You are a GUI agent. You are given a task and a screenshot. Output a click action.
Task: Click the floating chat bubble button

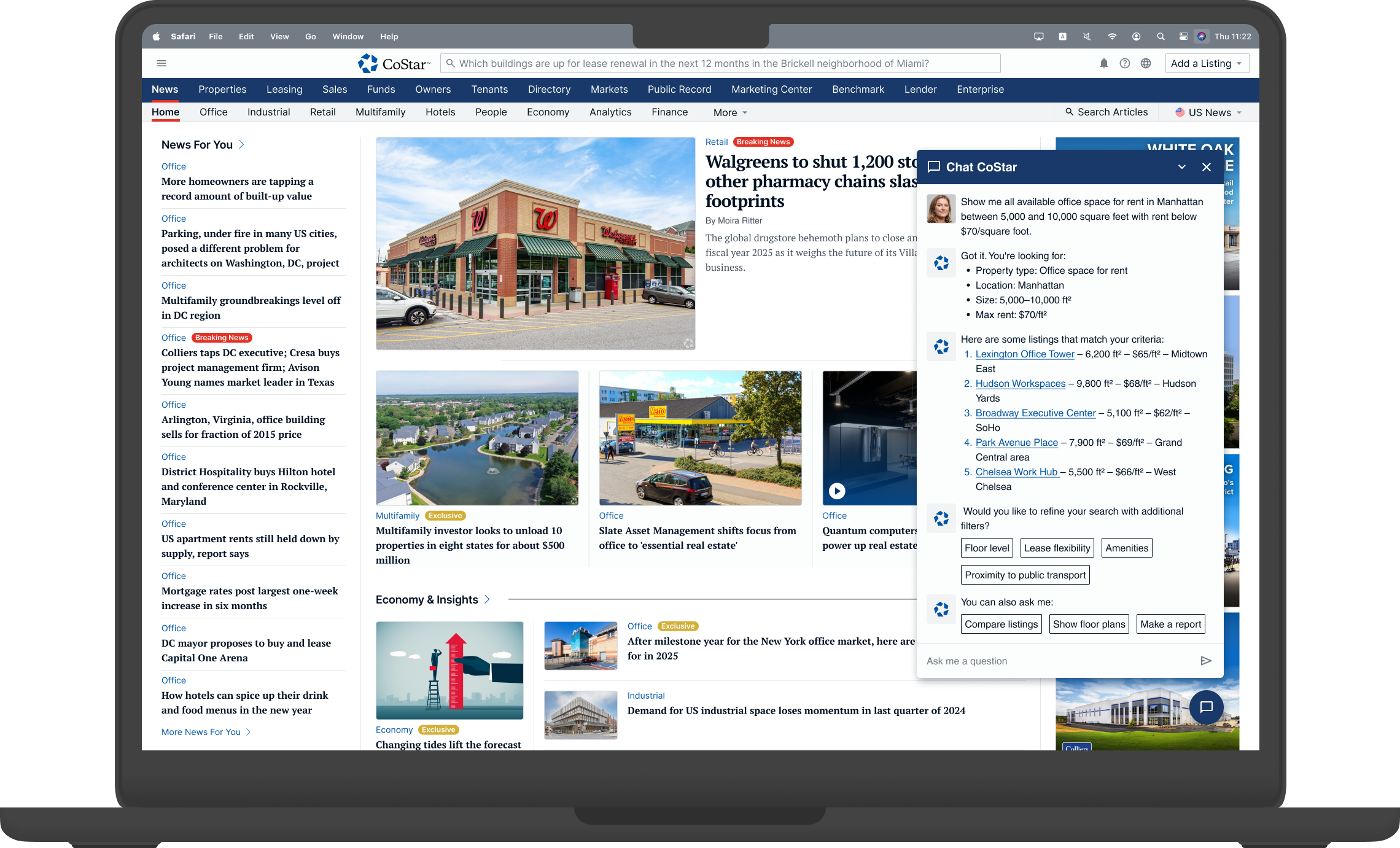coord(1206,707)
